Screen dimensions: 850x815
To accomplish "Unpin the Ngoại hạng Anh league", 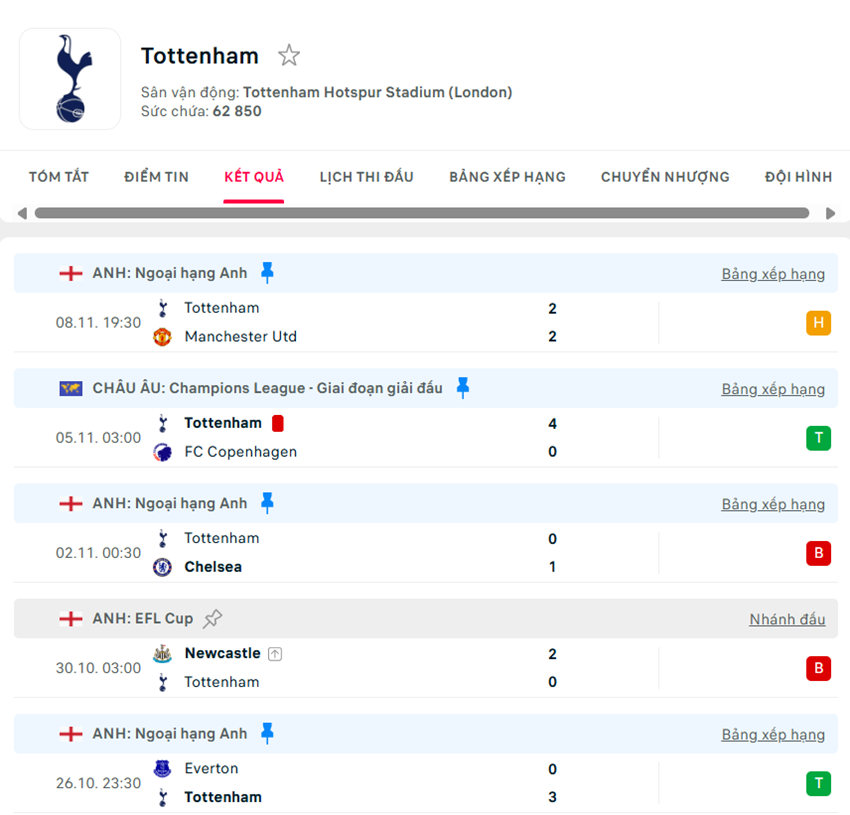I will pos(267,272).
